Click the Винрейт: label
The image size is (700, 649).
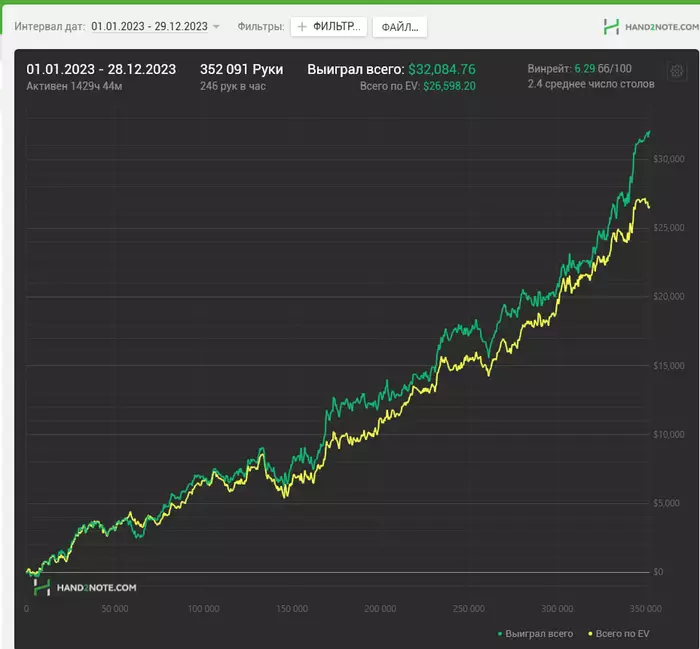click(x=549, y=69)
